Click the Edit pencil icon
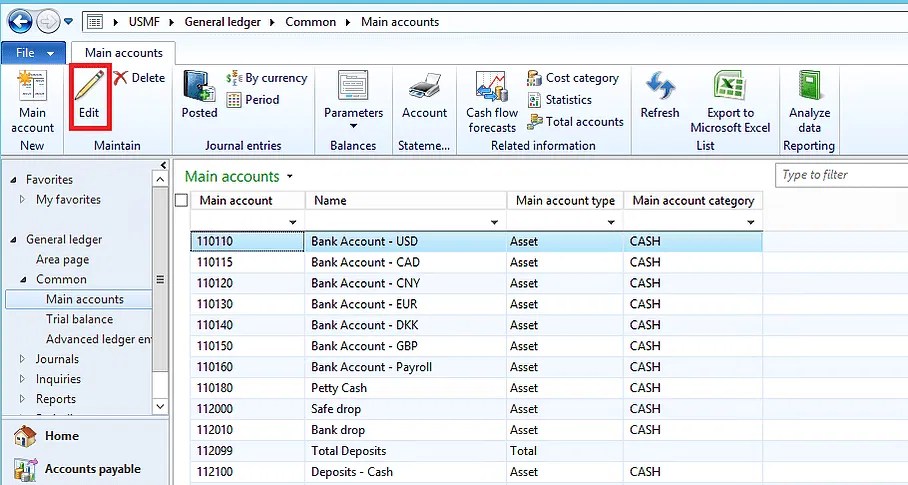 click(89, 86)
